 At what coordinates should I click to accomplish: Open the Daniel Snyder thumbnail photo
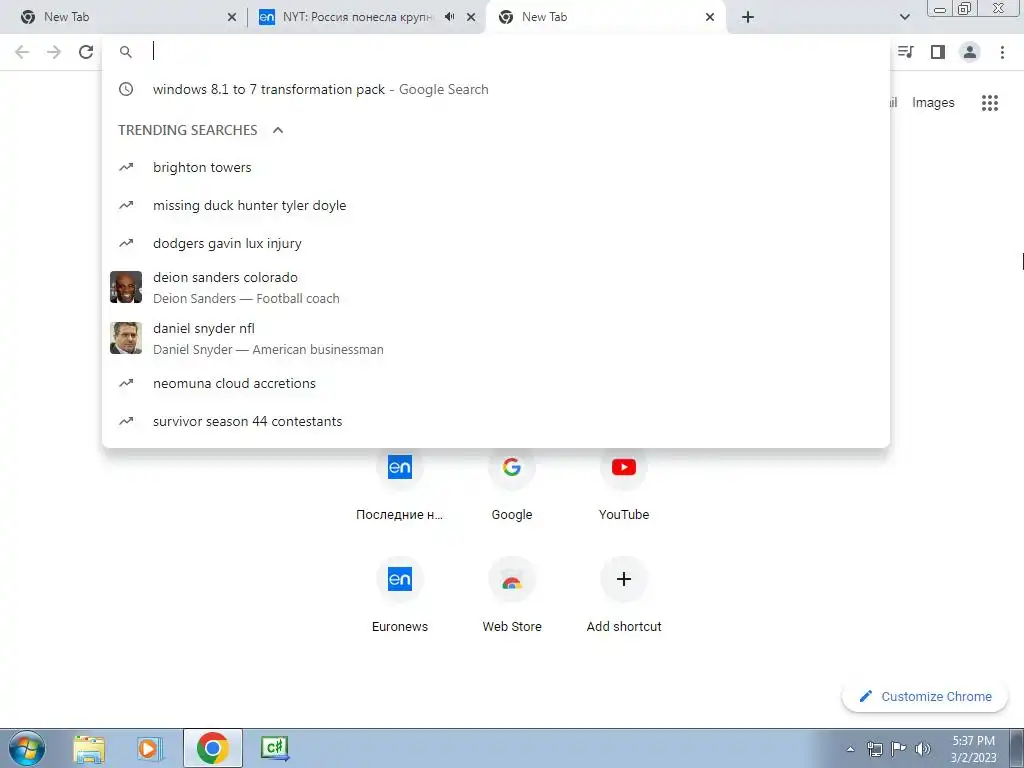pyautogui.click(x=126, y=338)
